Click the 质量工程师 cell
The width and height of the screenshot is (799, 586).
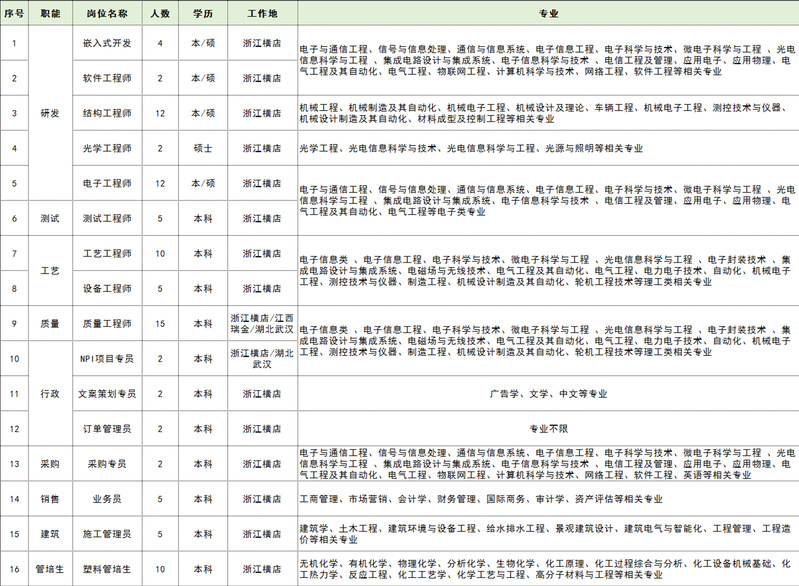[x=107, y=324]
